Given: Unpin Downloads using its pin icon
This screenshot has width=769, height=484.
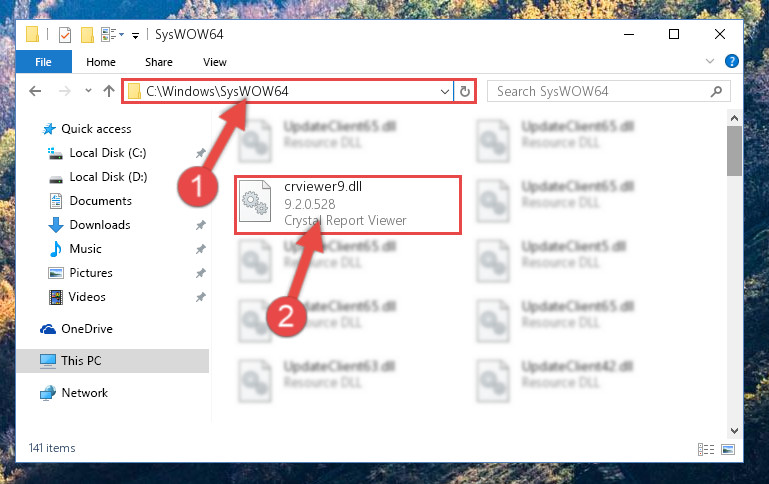Looking at the screenshot, I should pyautogui.click(x=201, y=225).
